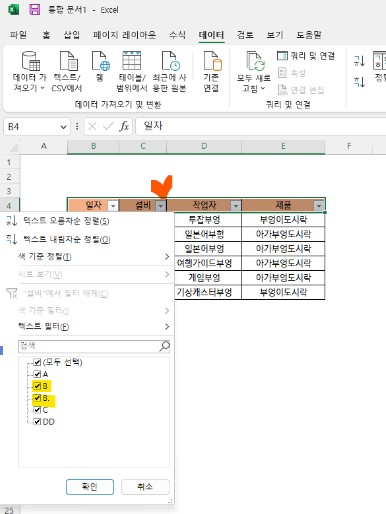The width and height of the screenshot is (386, 514).
Task: Click the ascending sort icon in ribbon
Action: coord(359,61)
